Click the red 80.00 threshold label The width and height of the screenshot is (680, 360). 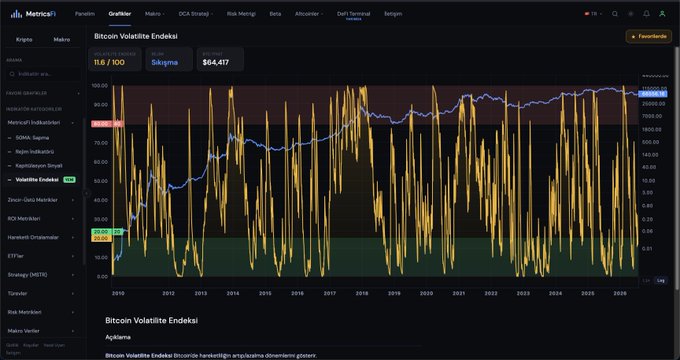point(100,124)
